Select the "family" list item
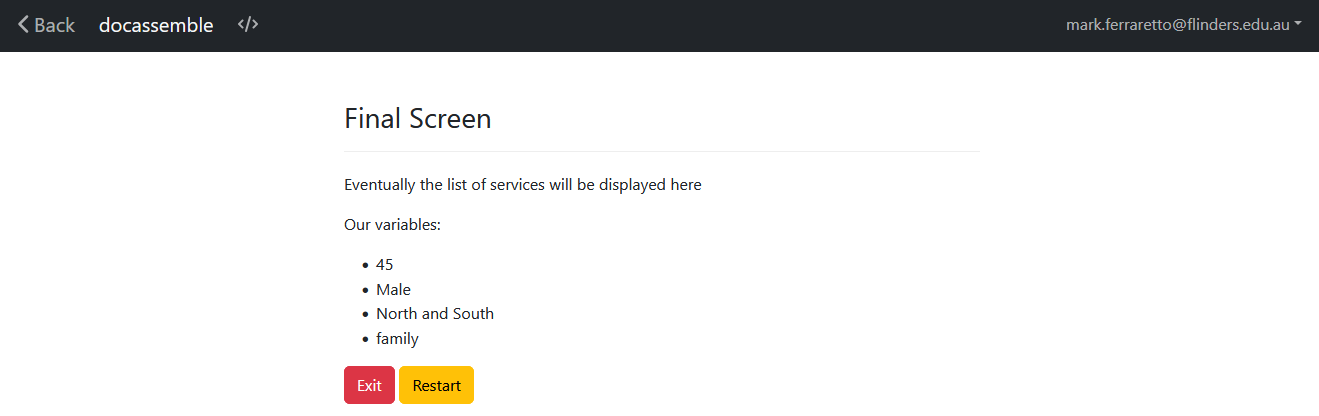Screen dimensions: 1319x416 point(397,339)
